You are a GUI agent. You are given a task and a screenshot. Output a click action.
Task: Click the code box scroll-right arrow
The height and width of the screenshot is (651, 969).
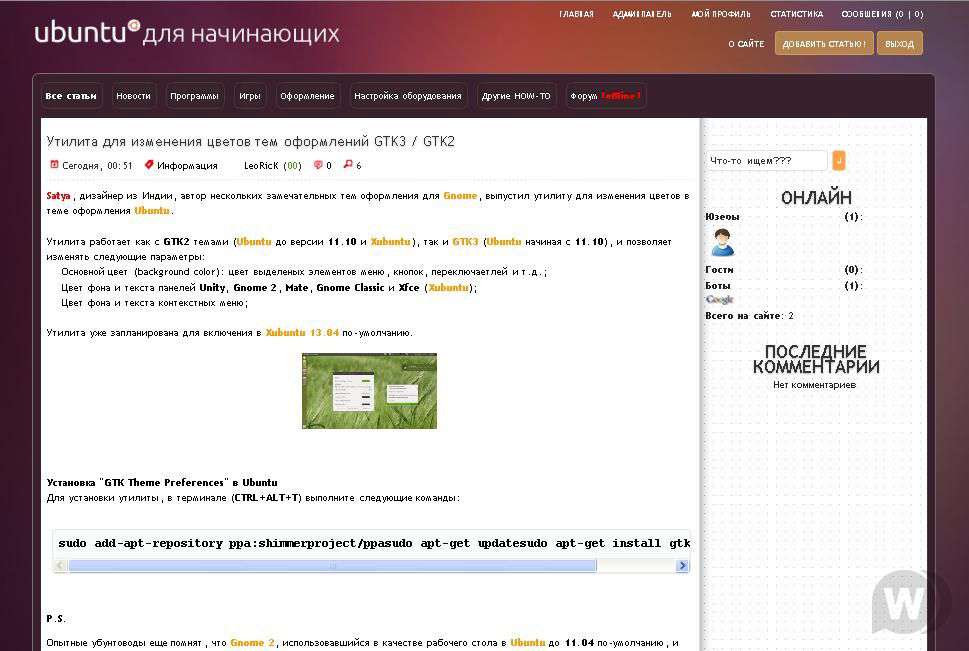coord(682,566)
